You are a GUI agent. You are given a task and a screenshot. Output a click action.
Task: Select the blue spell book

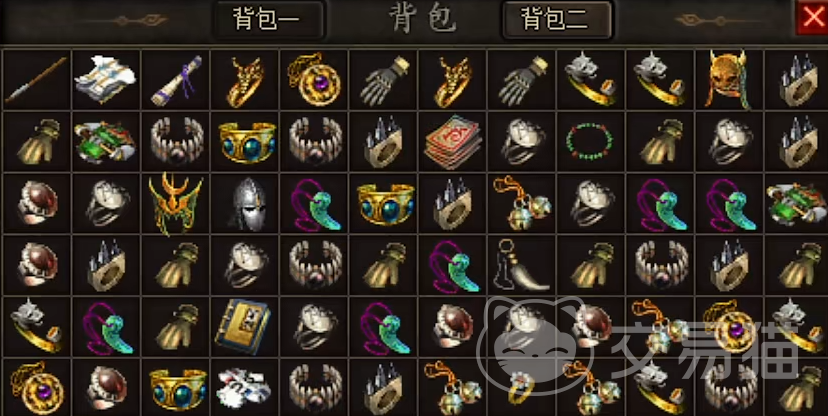244,326
